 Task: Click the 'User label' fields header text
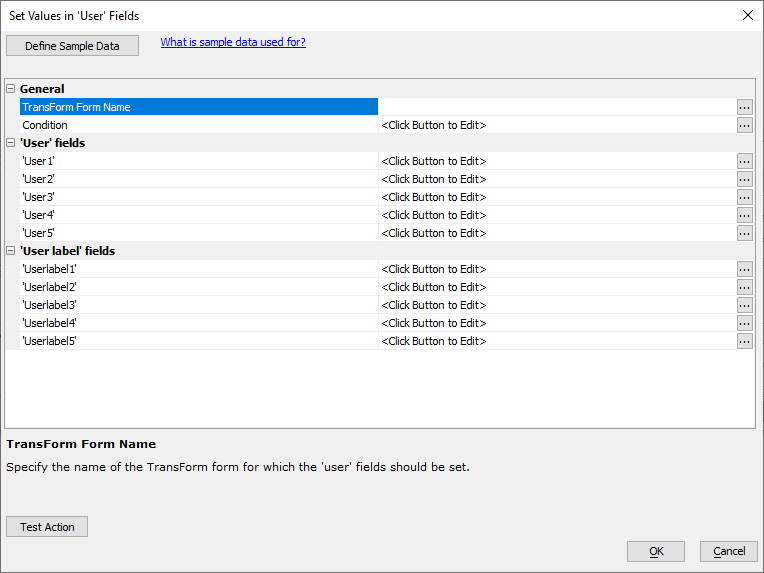pos(67,251)
